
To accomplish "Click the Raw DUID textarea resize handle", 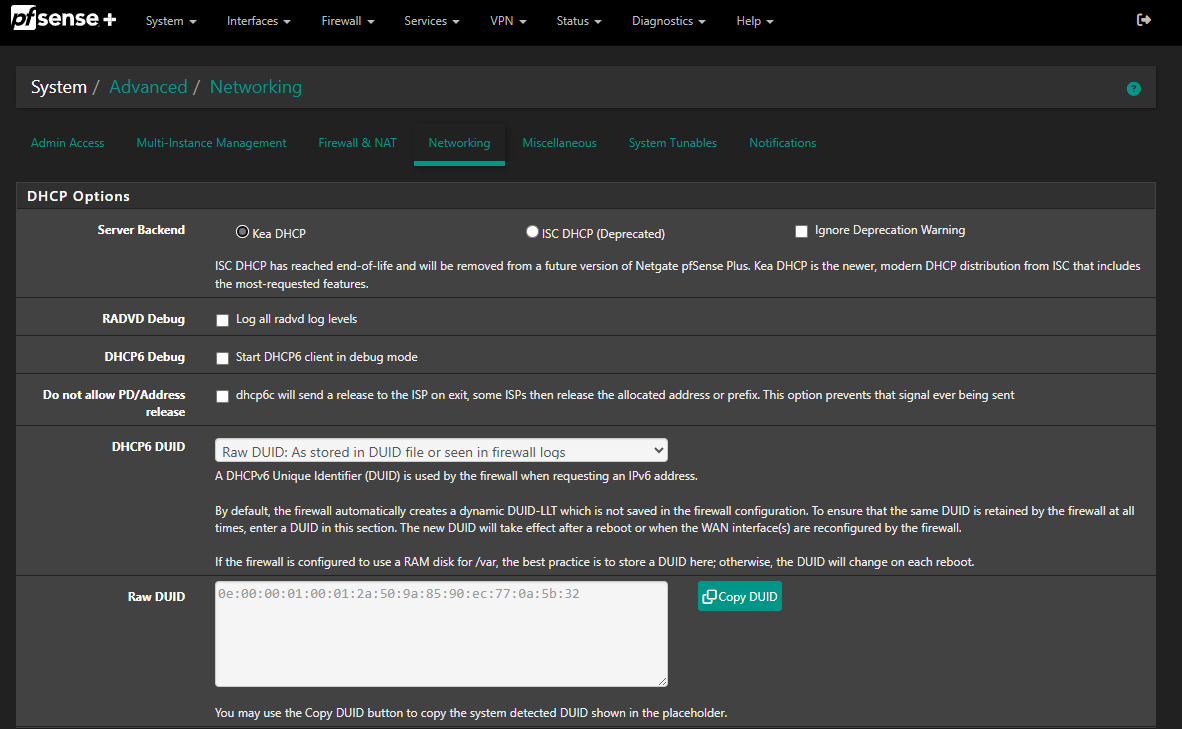I will [663, 682].
